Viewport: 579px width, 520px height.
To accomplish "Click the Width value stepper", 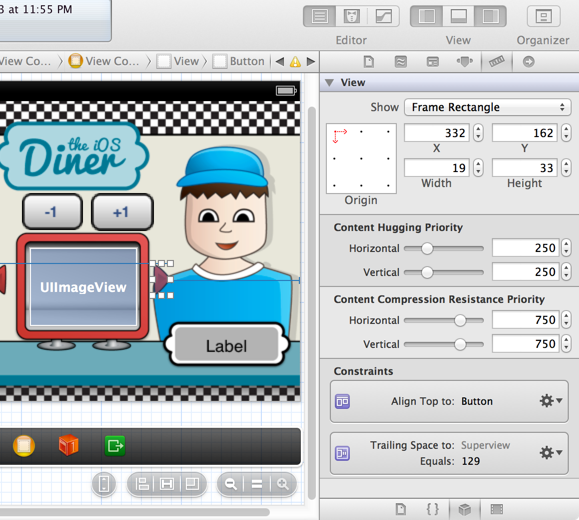I will 478,168.
